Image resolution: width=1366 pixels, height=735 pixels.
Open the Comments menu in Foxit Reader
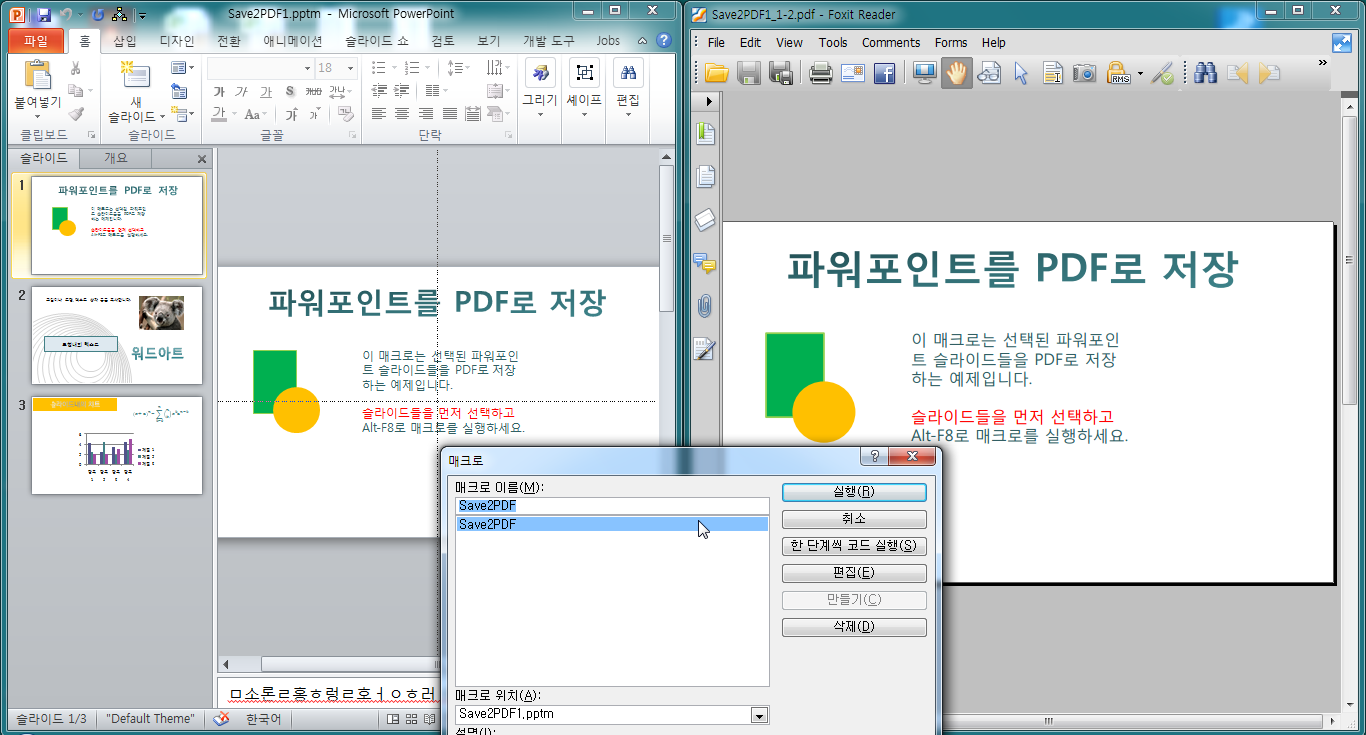pyautogui.click(x=891, y=43)
